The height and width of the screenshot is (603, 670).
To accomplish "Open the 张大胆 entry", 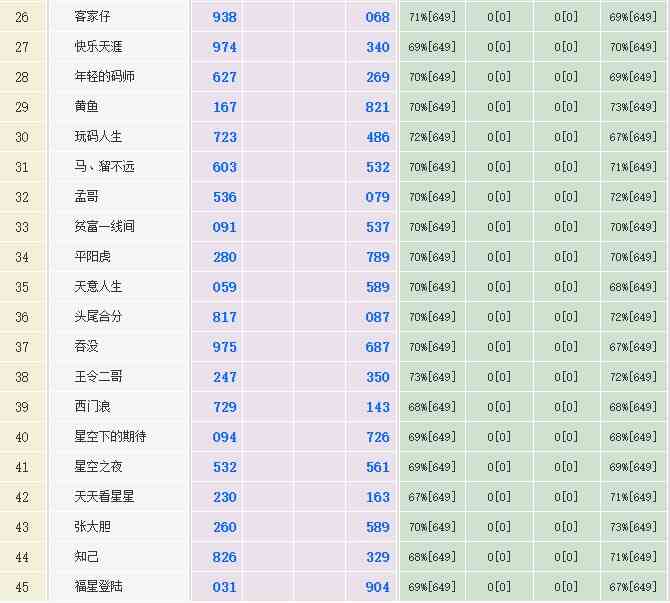I will coord(93,527).
